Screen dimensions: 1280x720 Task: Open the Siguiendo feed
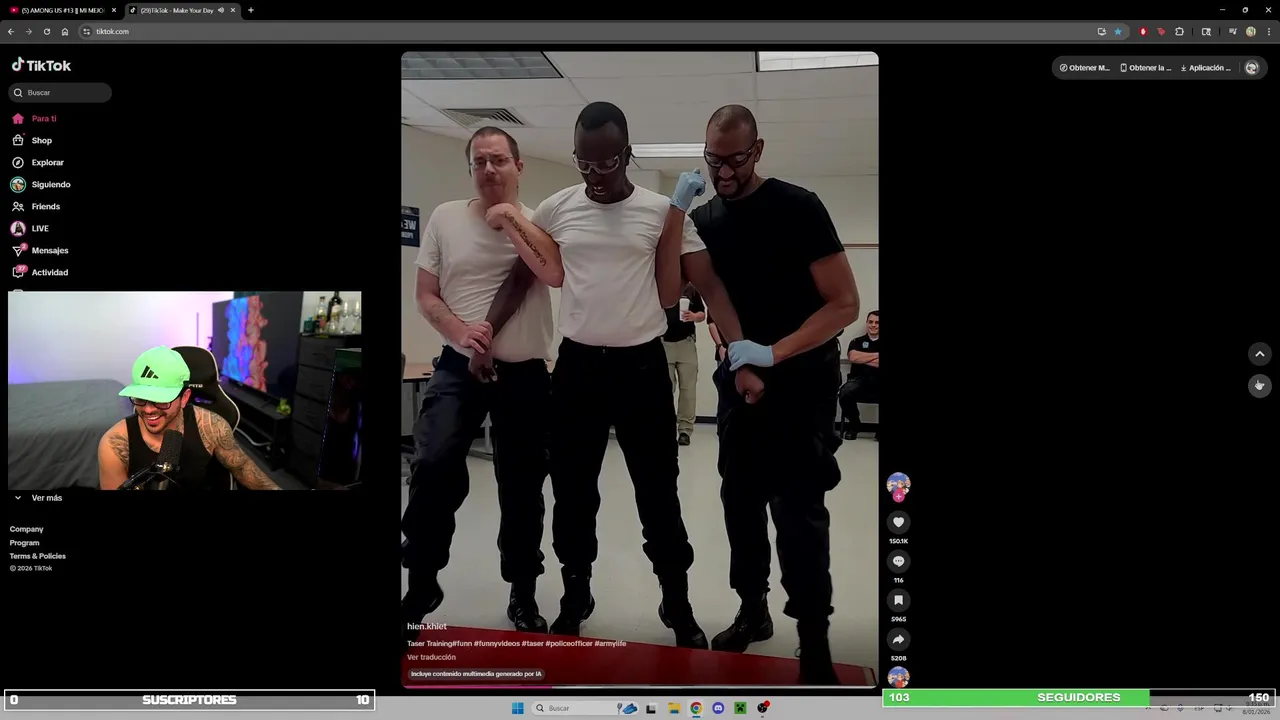click(x=41, y=184)
